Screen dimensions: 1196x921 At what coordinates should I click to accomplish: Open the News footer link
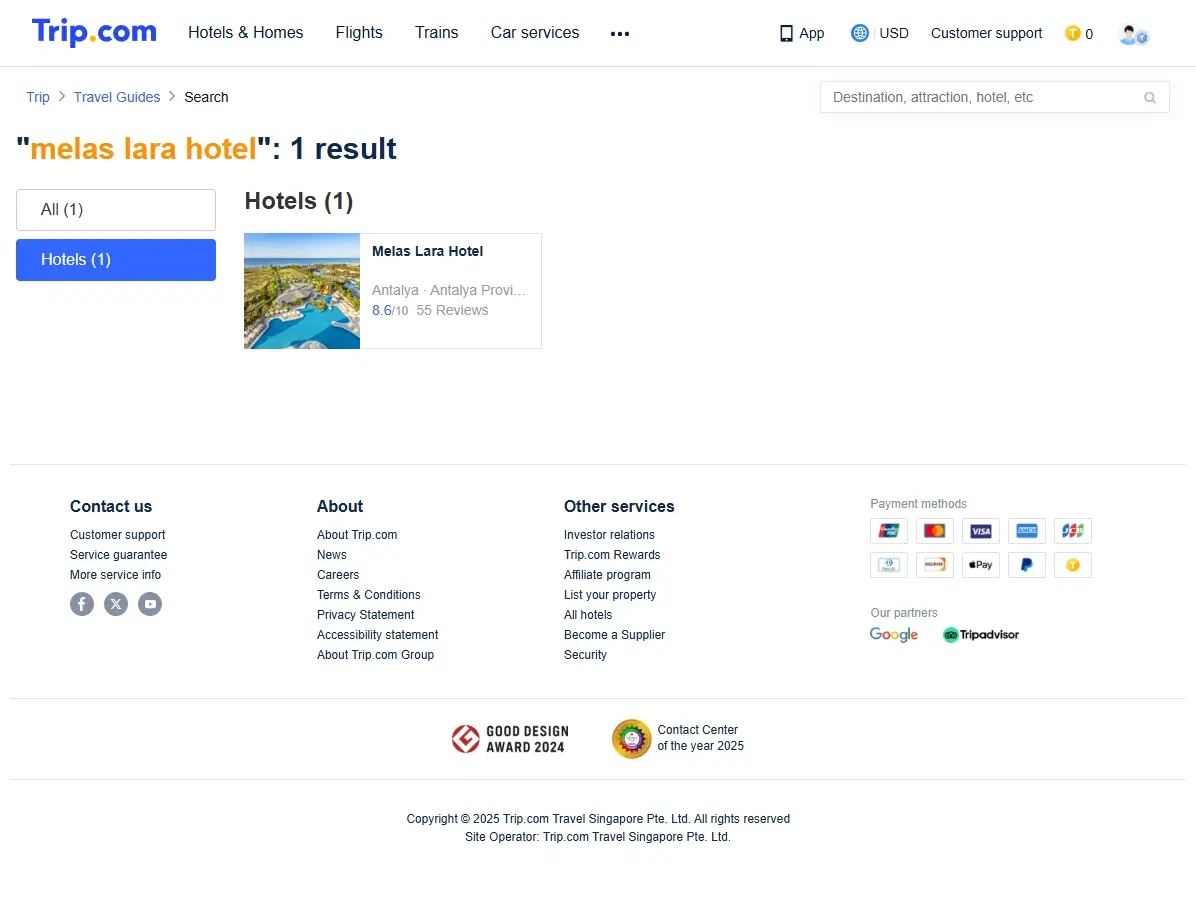332,555
